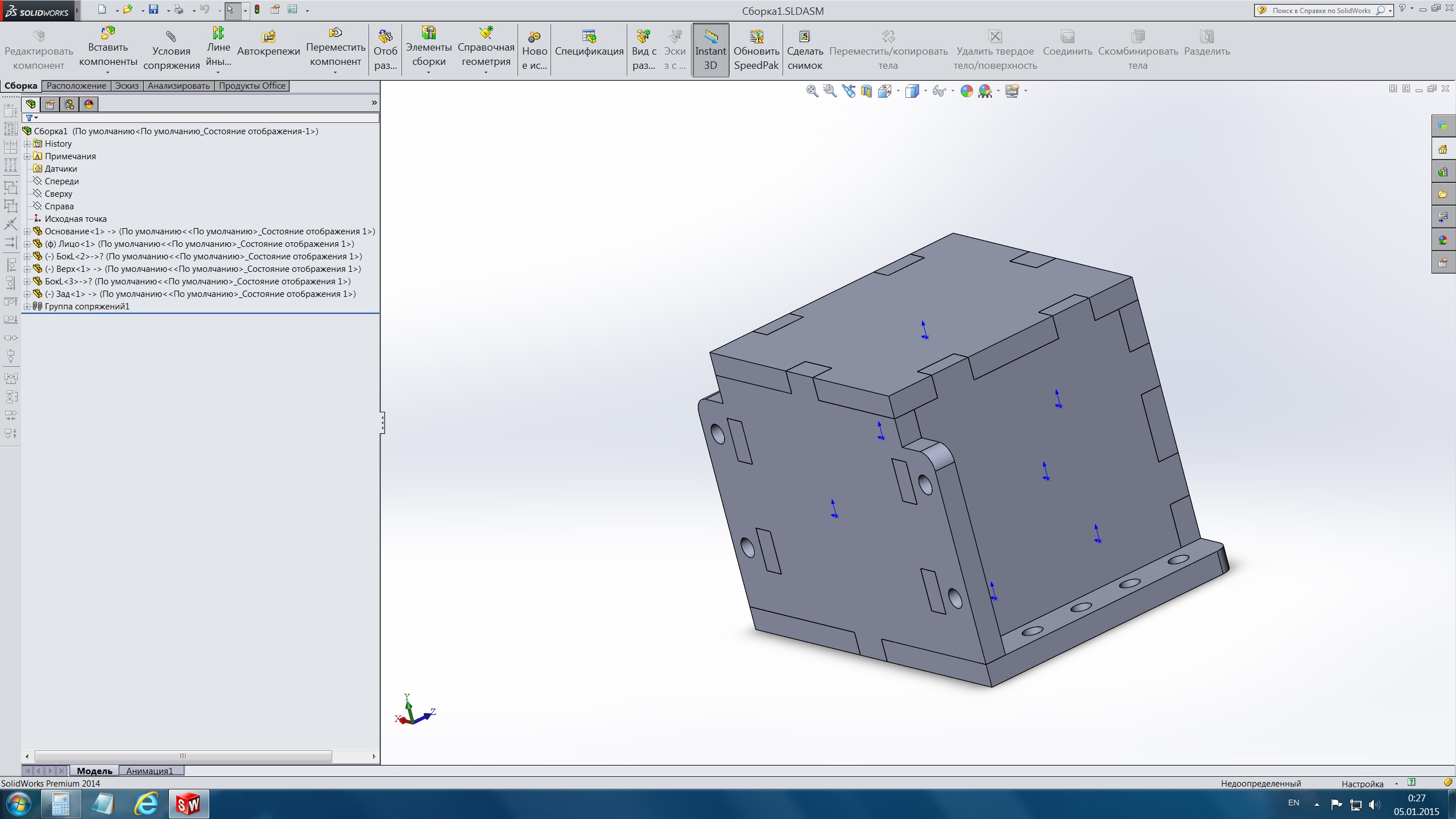Open the display style dropdown arrow
Image resolution: width=1456 pixels, height=819 pixels.
tap(925, 91)
